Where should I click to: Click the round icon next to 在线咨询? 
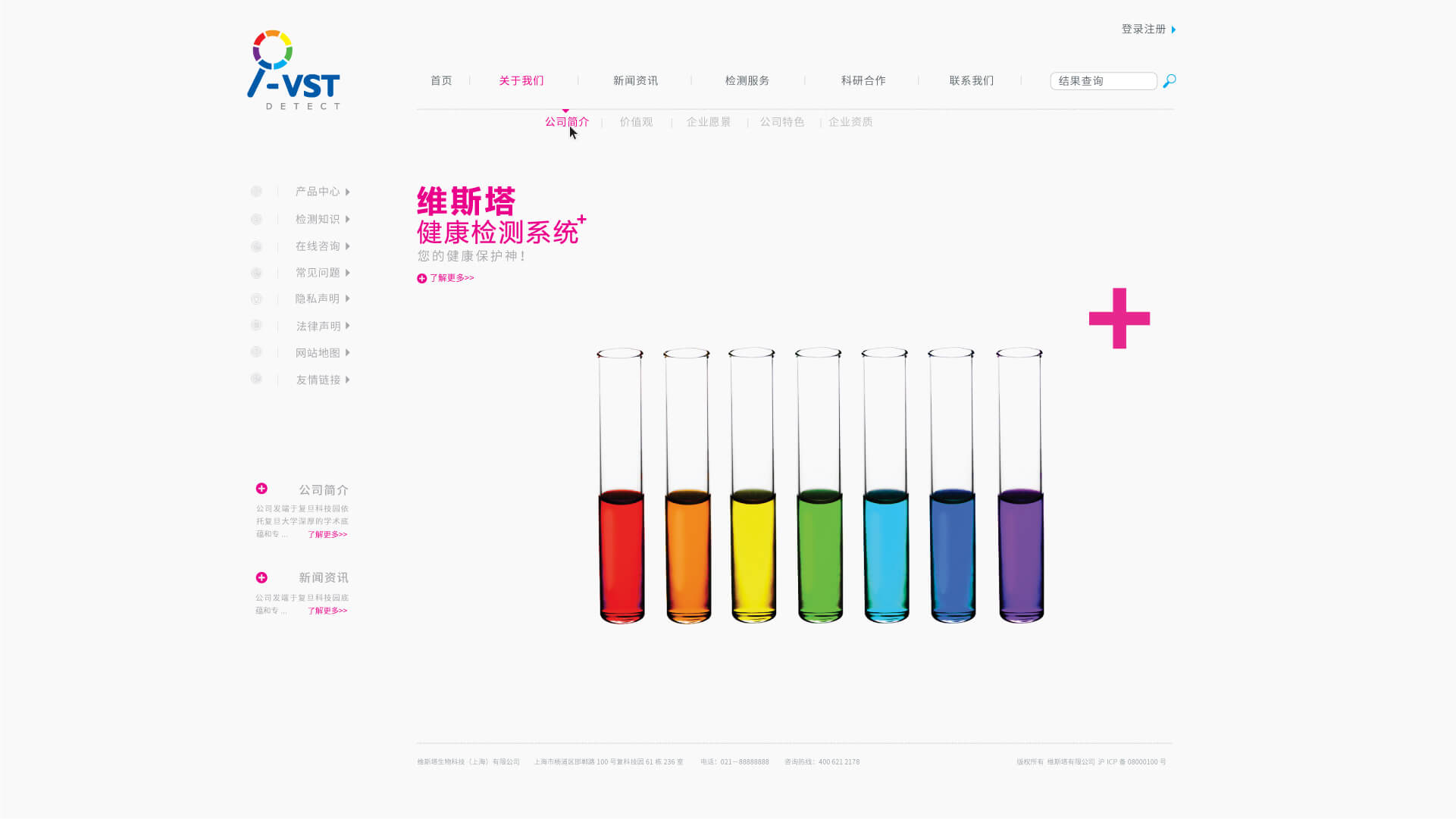(256, 246)
